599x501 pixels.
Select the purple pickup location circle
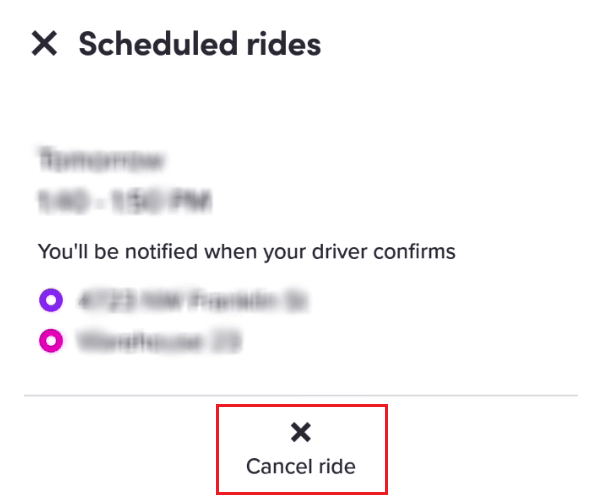pyautogui.click(x=51, y=300)
